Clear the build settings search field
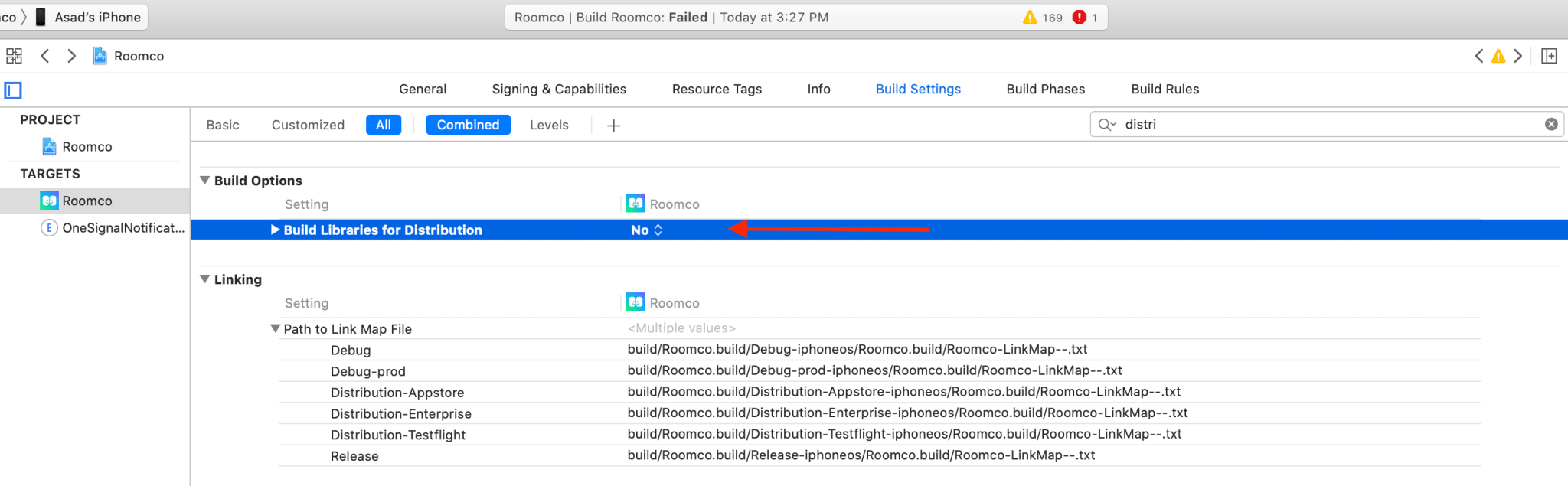Screen dimensions: 1568x486 pos(1551,124)
